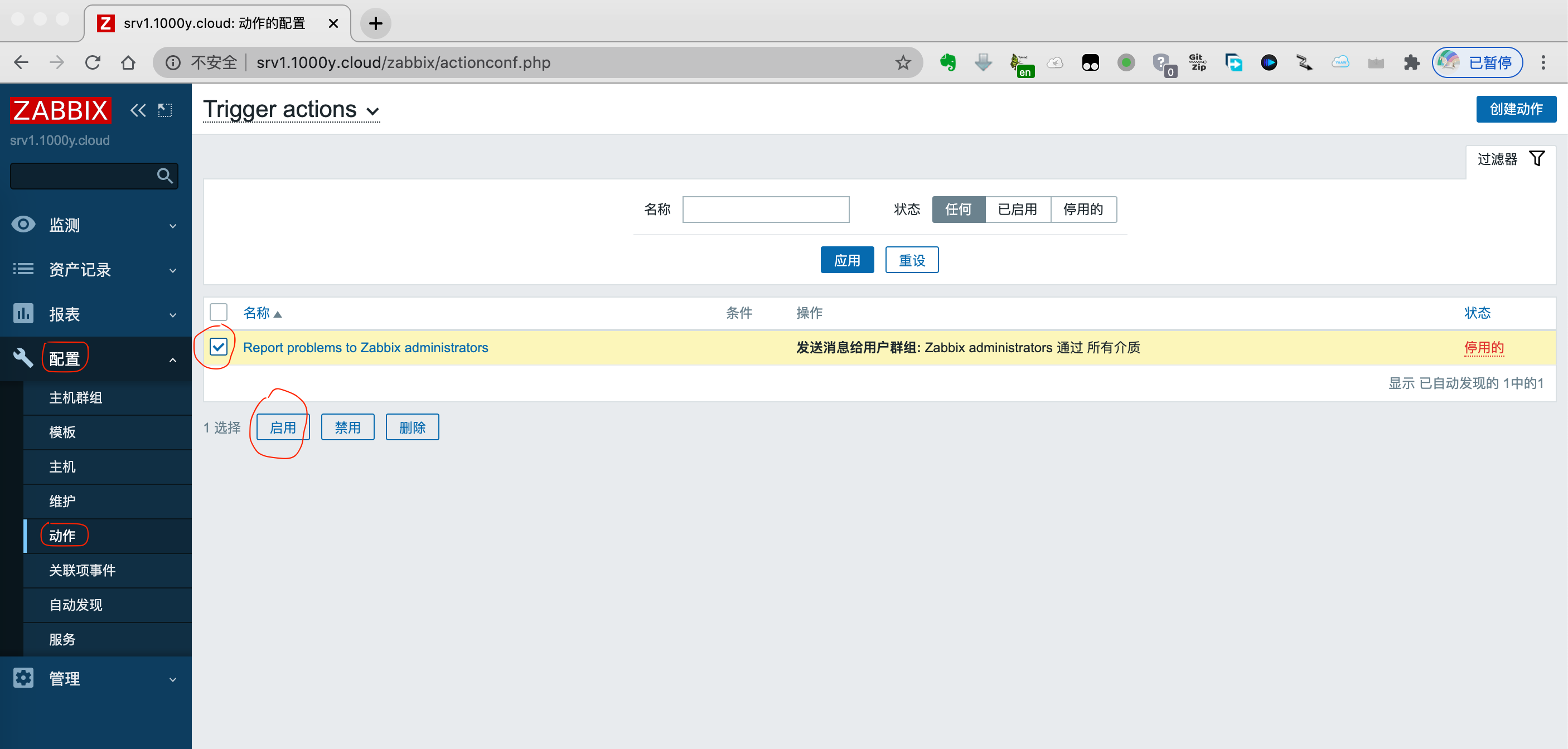Screen dimensions: 1568x749
Task: Open the 监测 (Monitoring) eye icon
Action: tap(22, 225)
